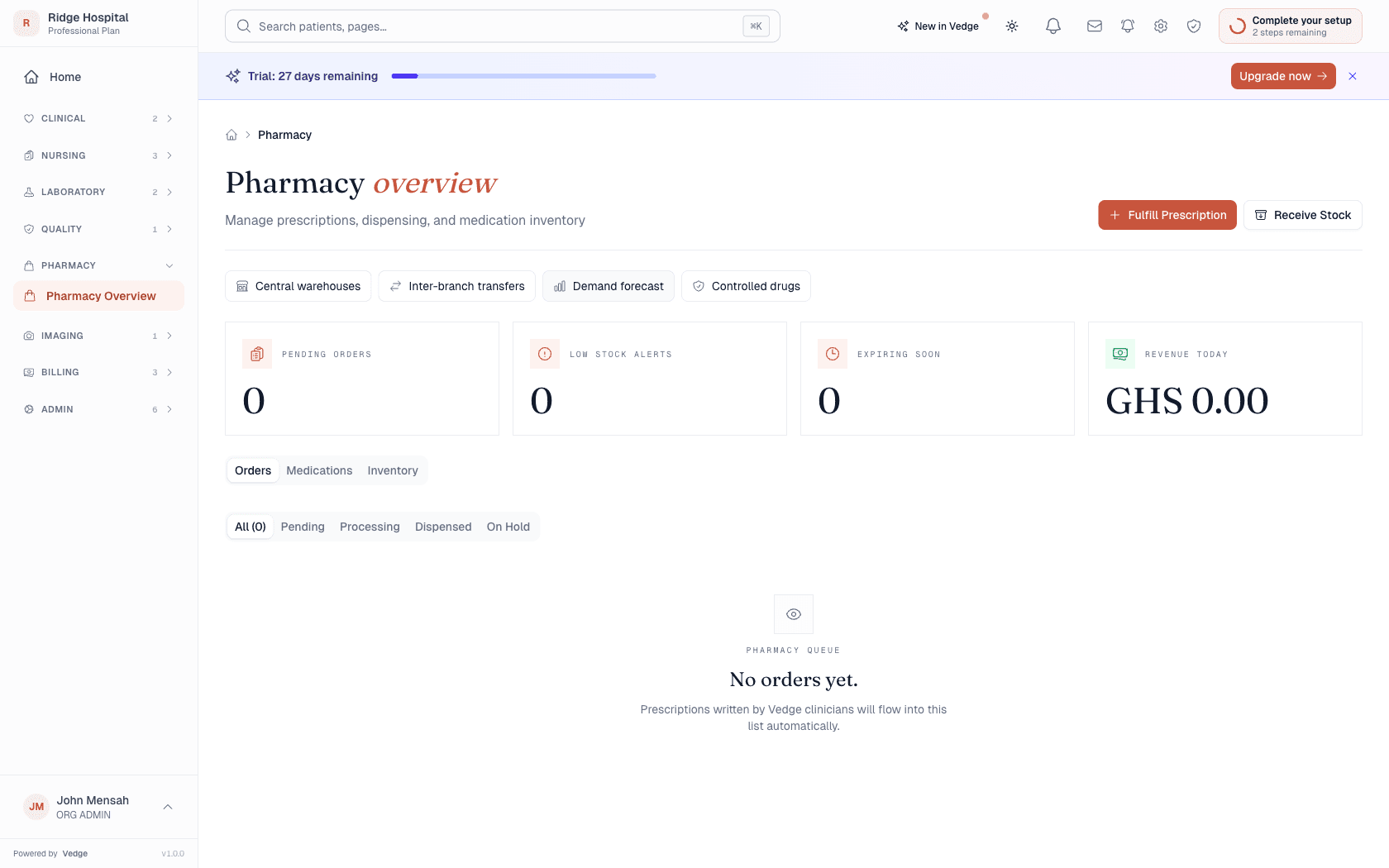
Task: Switch to the Orders tab
Action: tap(253, 470)
